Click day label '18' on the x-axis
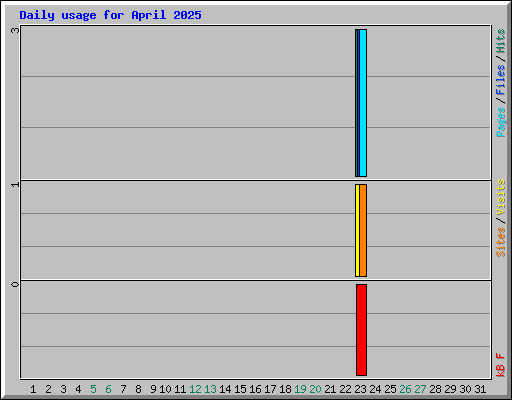The height and width of the screenshot is (400, 512). (285, 389)
